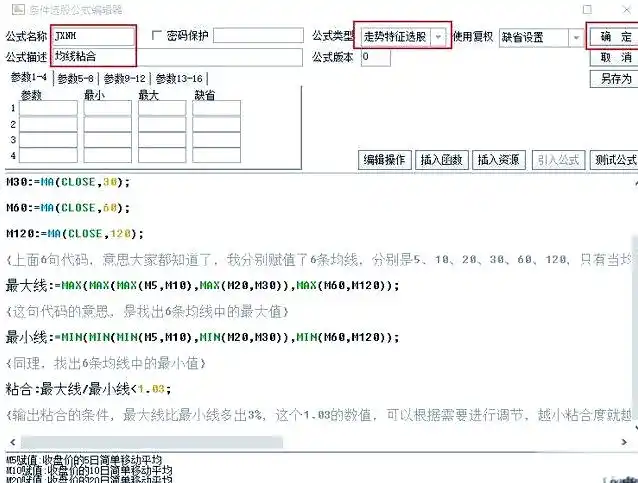Click the row 3 最小 field
The height and width of the screenshot is (483, 638).
(x=108, y=140)
